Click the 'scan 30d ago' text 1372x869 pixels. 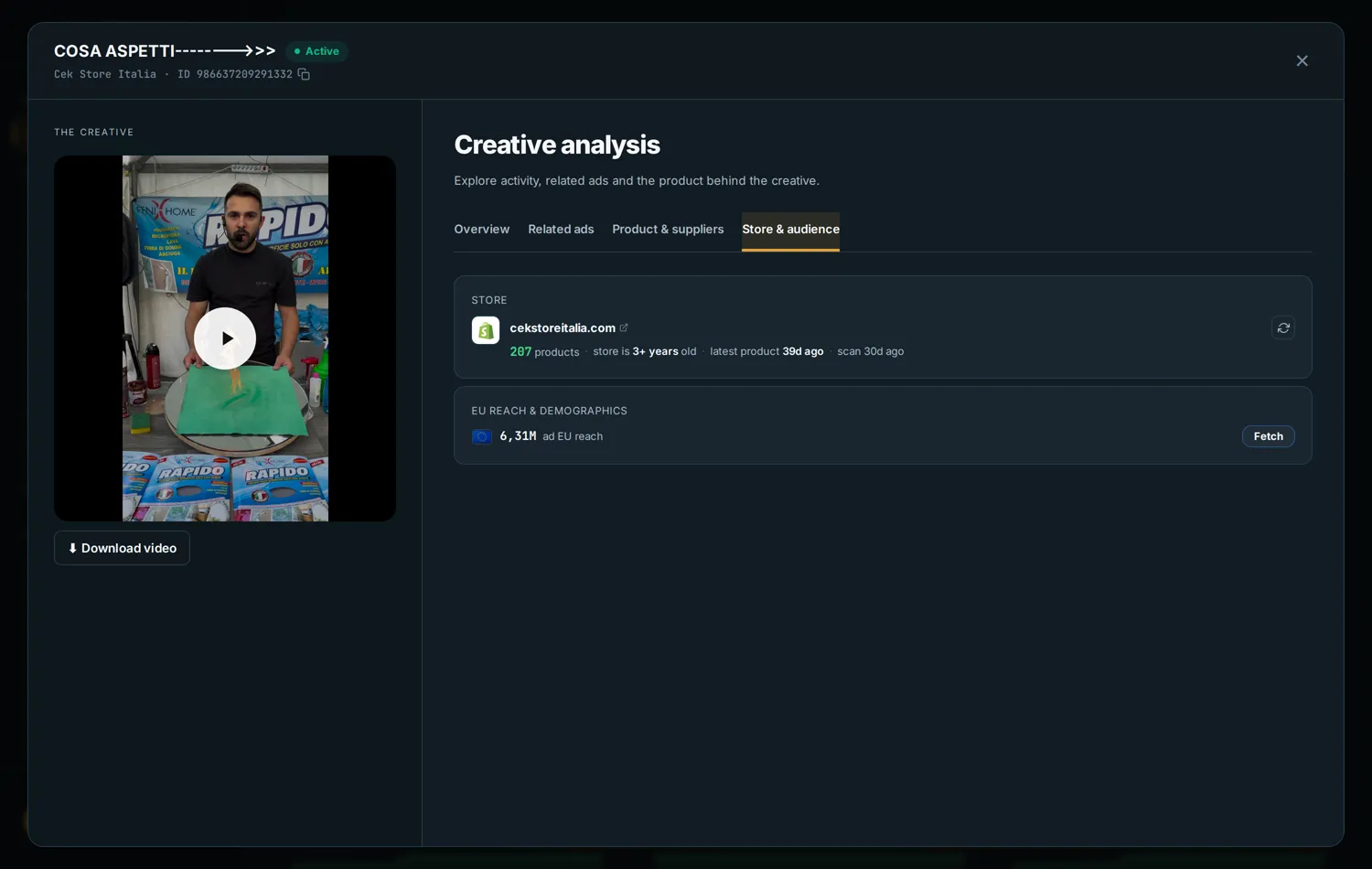(x=871, y=351)
